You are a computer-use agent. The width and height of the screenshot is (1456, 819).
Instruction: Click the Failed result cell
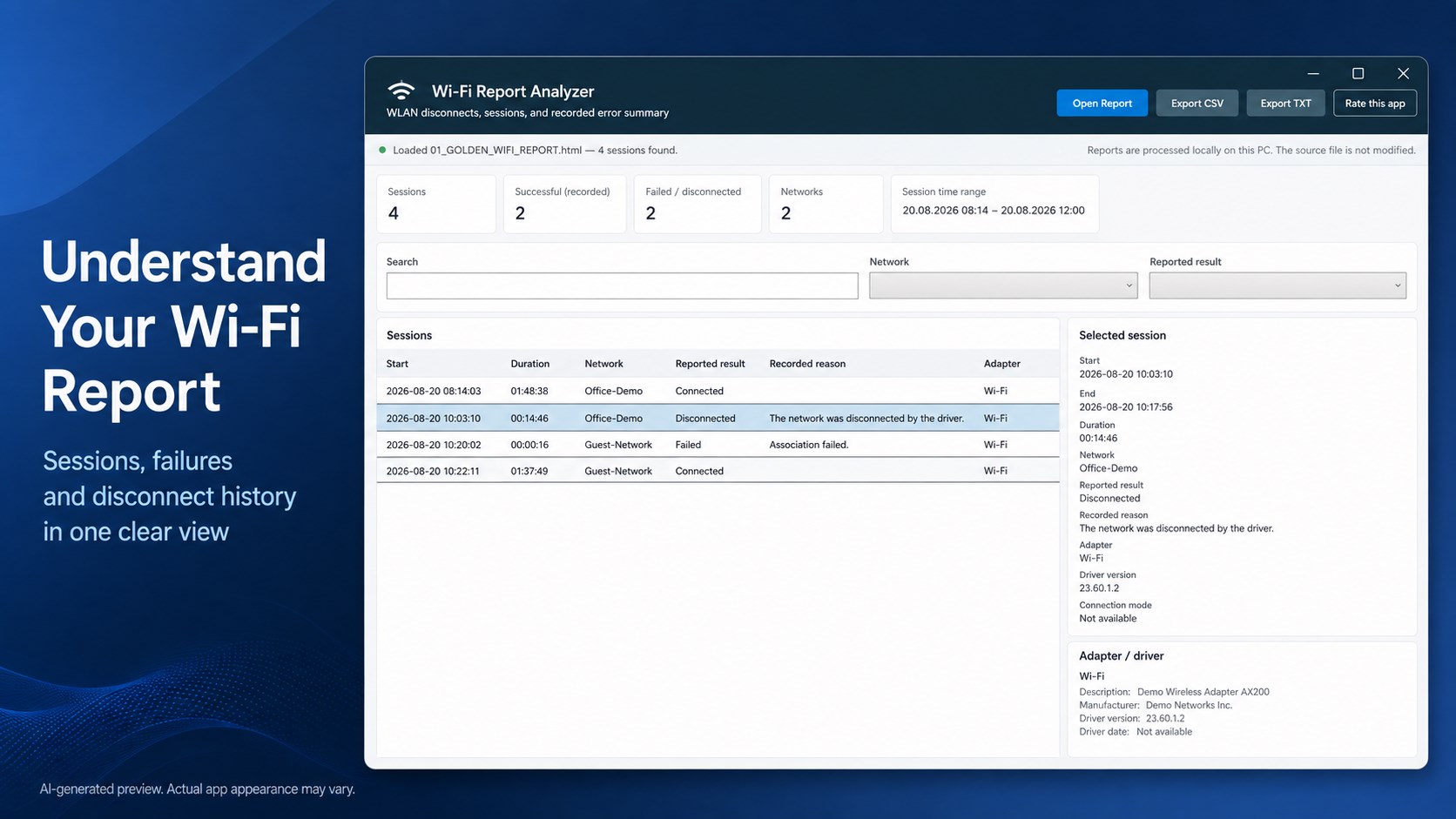coord(688,445)
